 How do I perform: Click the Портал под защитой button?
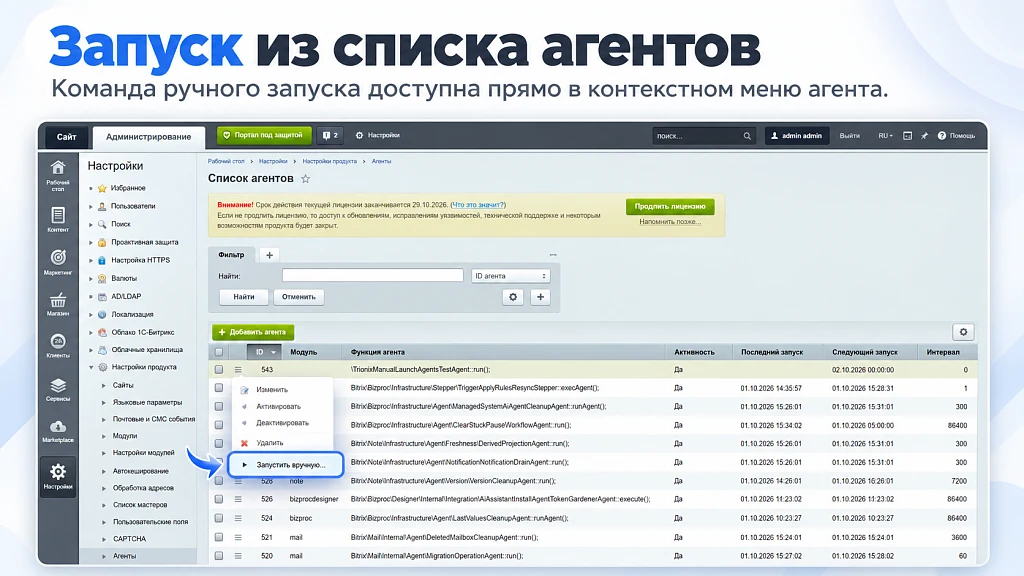[263, 135]
